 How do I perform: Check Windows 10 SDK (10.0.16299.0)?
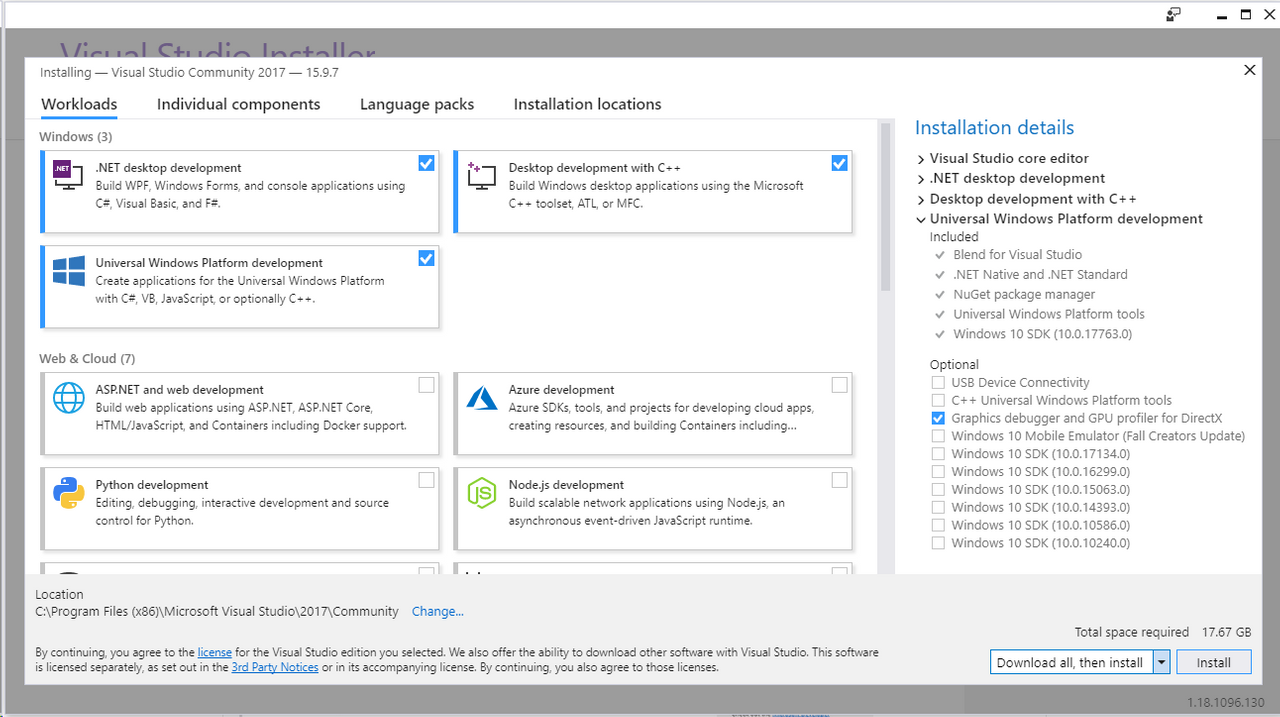(x=938, y=472)
